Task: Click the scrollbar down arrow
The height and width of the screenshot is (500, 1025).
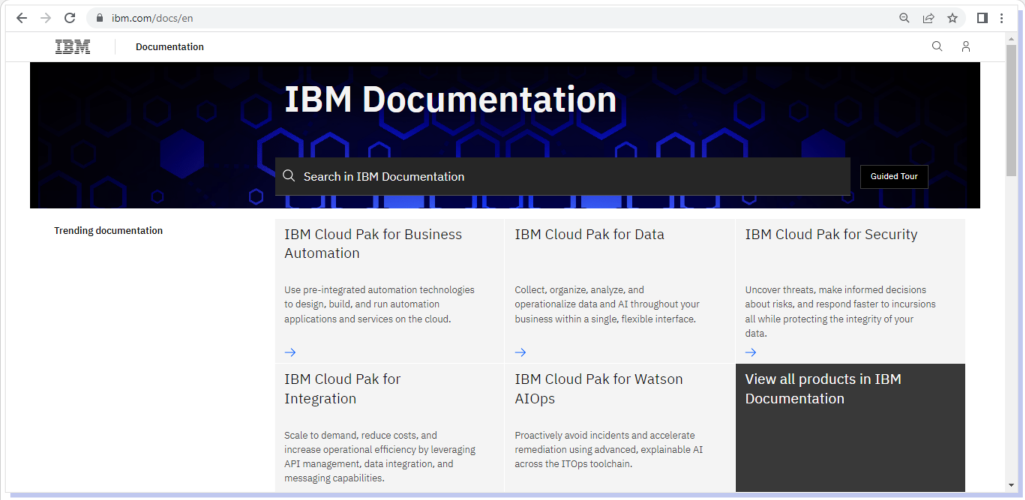Action: pyautogui.click(x=1011, y=485)
